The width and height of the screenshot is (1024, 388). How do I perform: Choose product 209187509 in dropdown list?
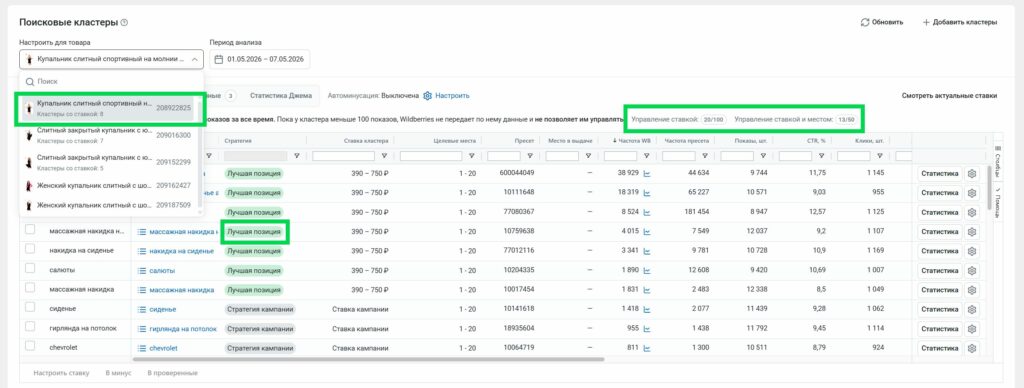(x=108, y=205)
